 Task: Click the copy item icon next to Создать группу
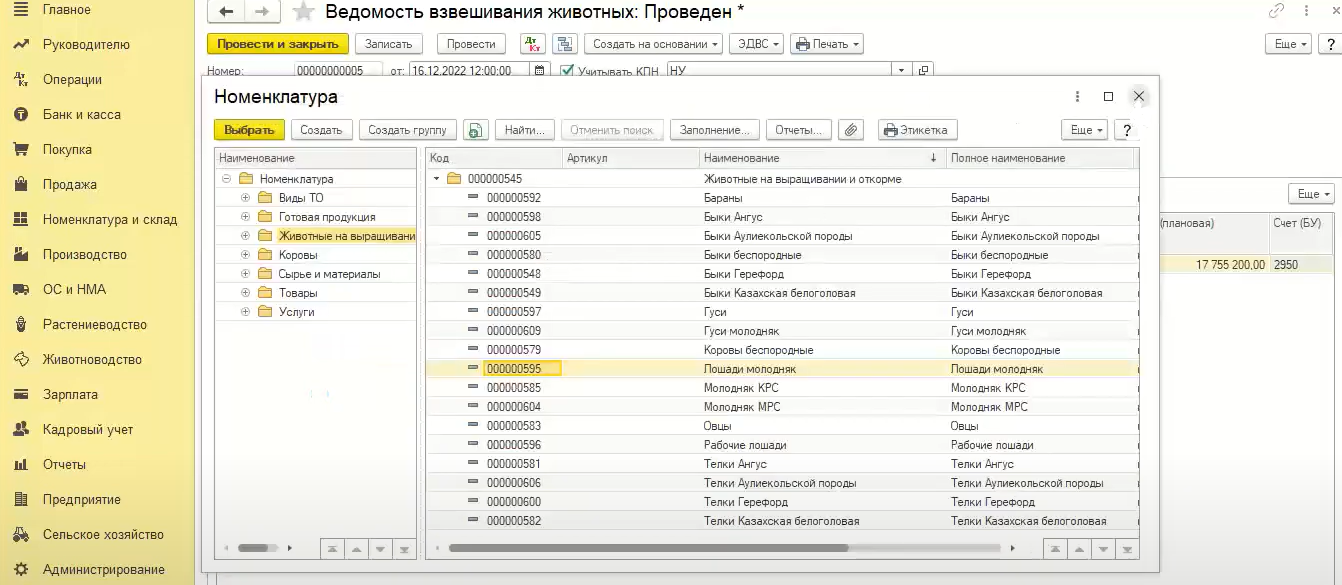click(476, 130)
